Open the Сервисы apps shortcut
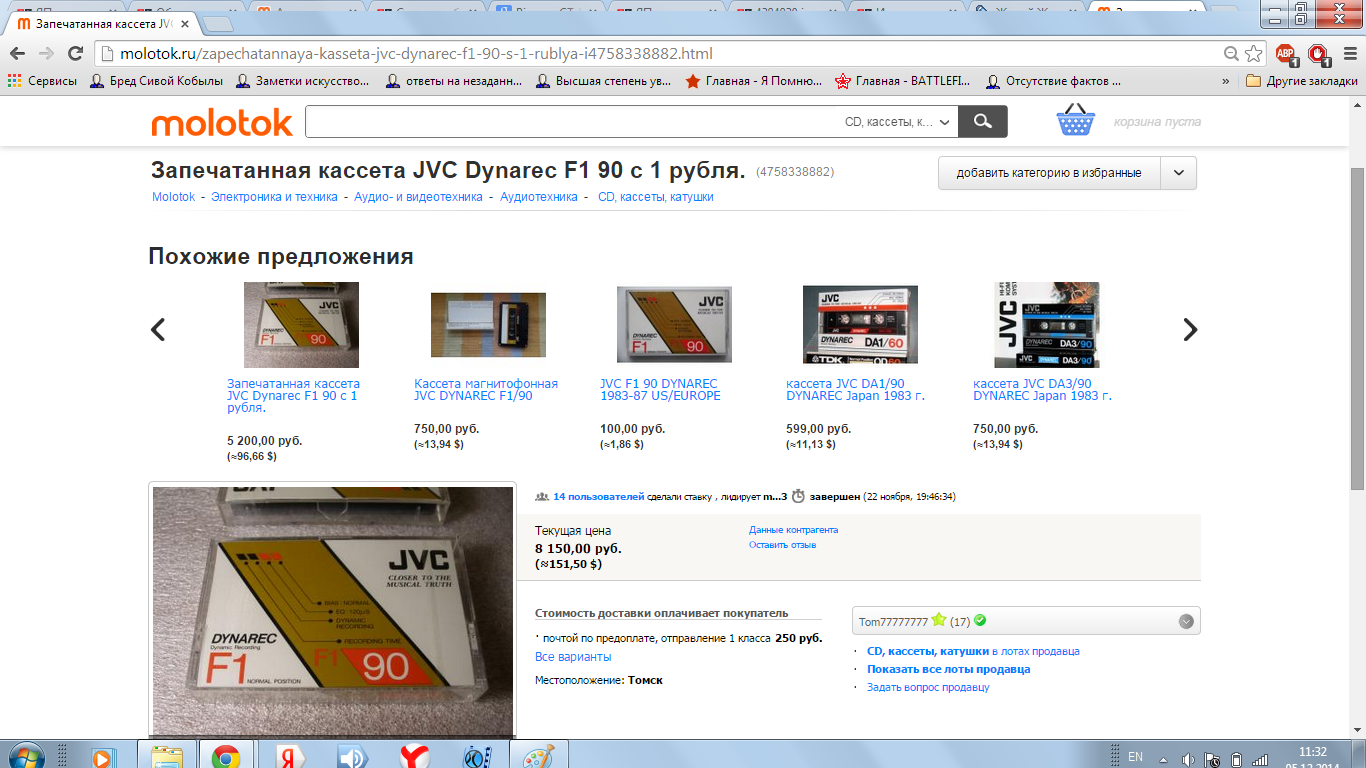1366x768 pixels. pos(42,81)
